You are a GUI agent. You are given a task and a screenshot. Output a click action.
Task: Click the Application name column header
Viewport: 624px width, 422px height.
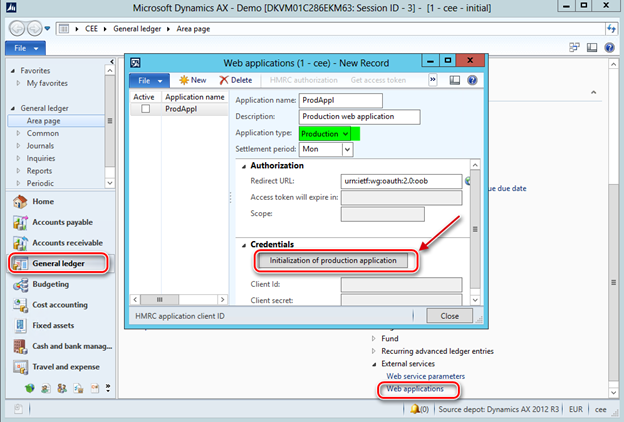(x=195, y=97)
